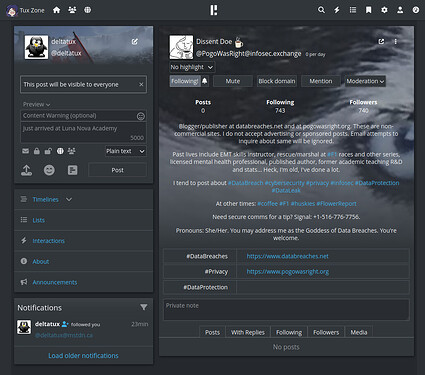This screenshot has height=375, width=425.
Task: Open Announcements in the sidebar
Action: coord(55,282)
